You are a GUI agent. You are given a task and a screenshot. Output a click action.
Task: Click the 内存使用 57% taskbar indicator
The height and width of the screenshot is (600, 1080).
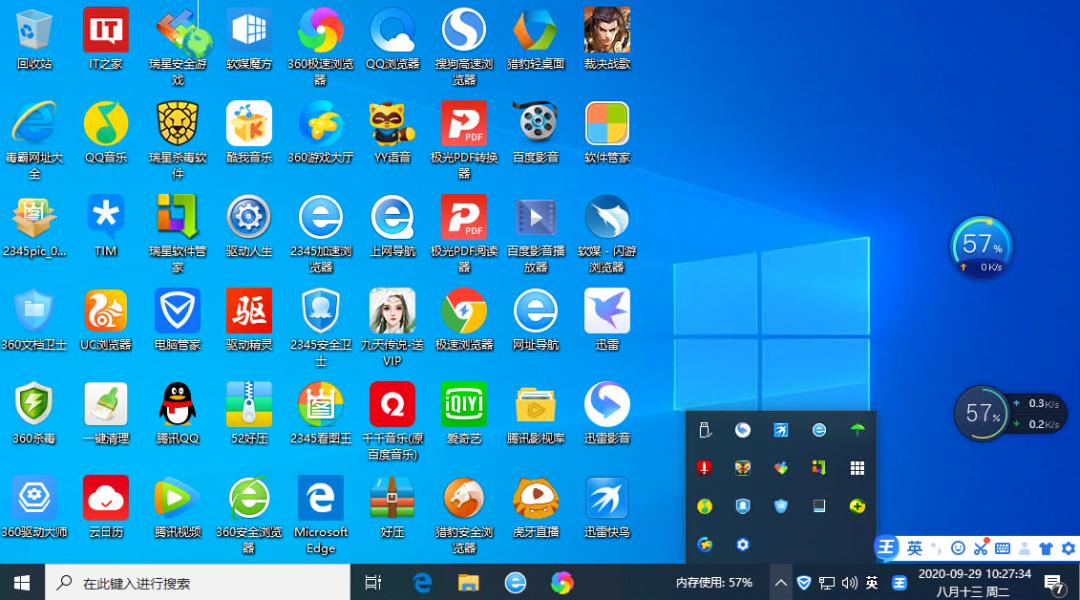pos(714,583)
